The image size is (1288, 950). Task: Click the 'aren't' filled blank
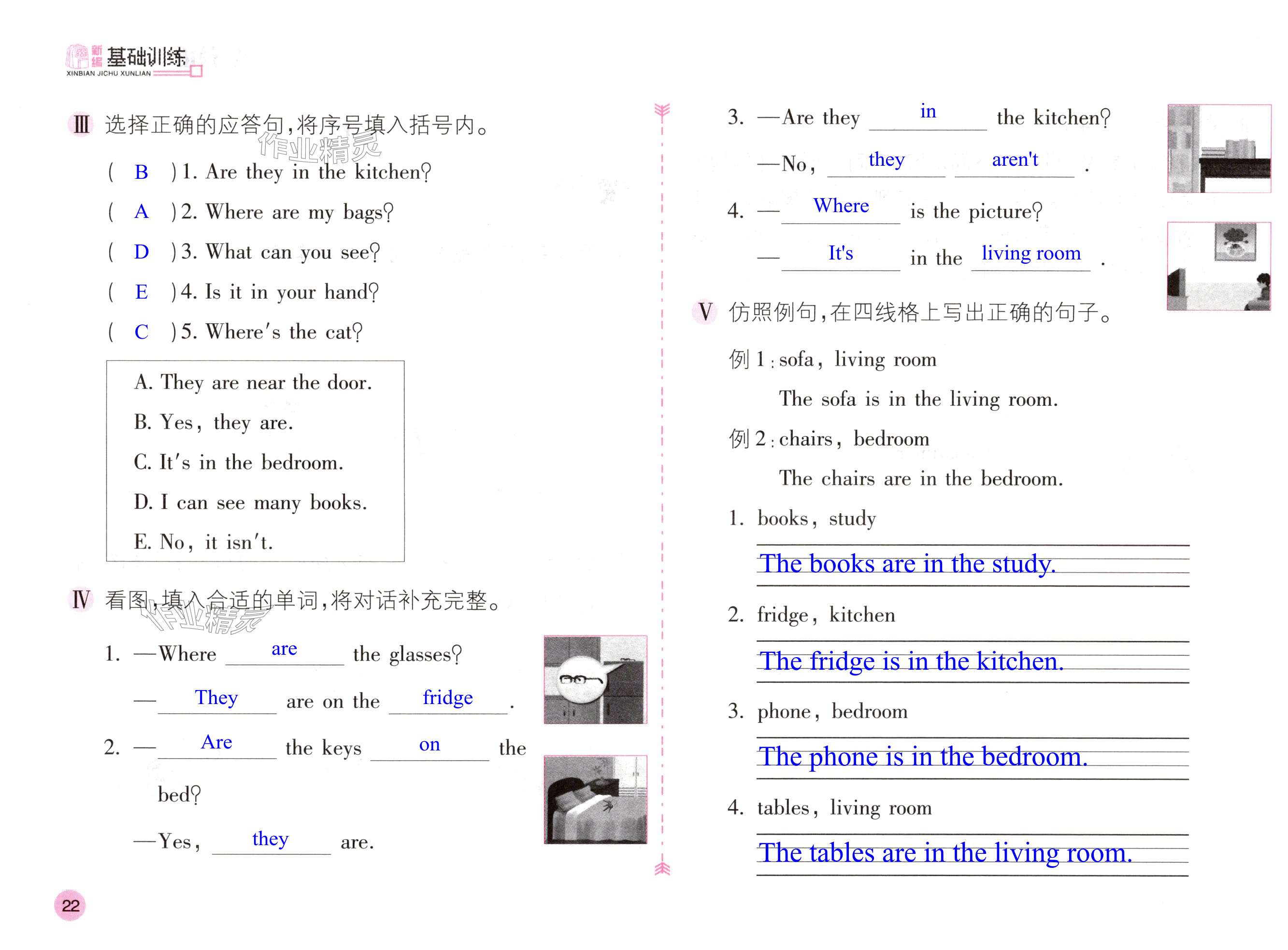pyautogui.click(x=1015, y=159)
